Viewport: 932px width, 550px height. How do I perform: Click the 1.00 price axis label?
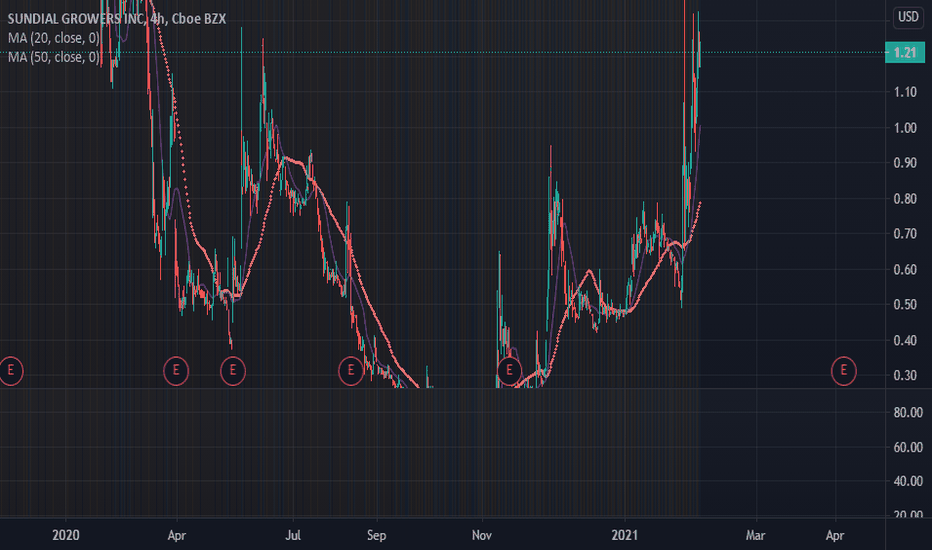click(905, 128)
